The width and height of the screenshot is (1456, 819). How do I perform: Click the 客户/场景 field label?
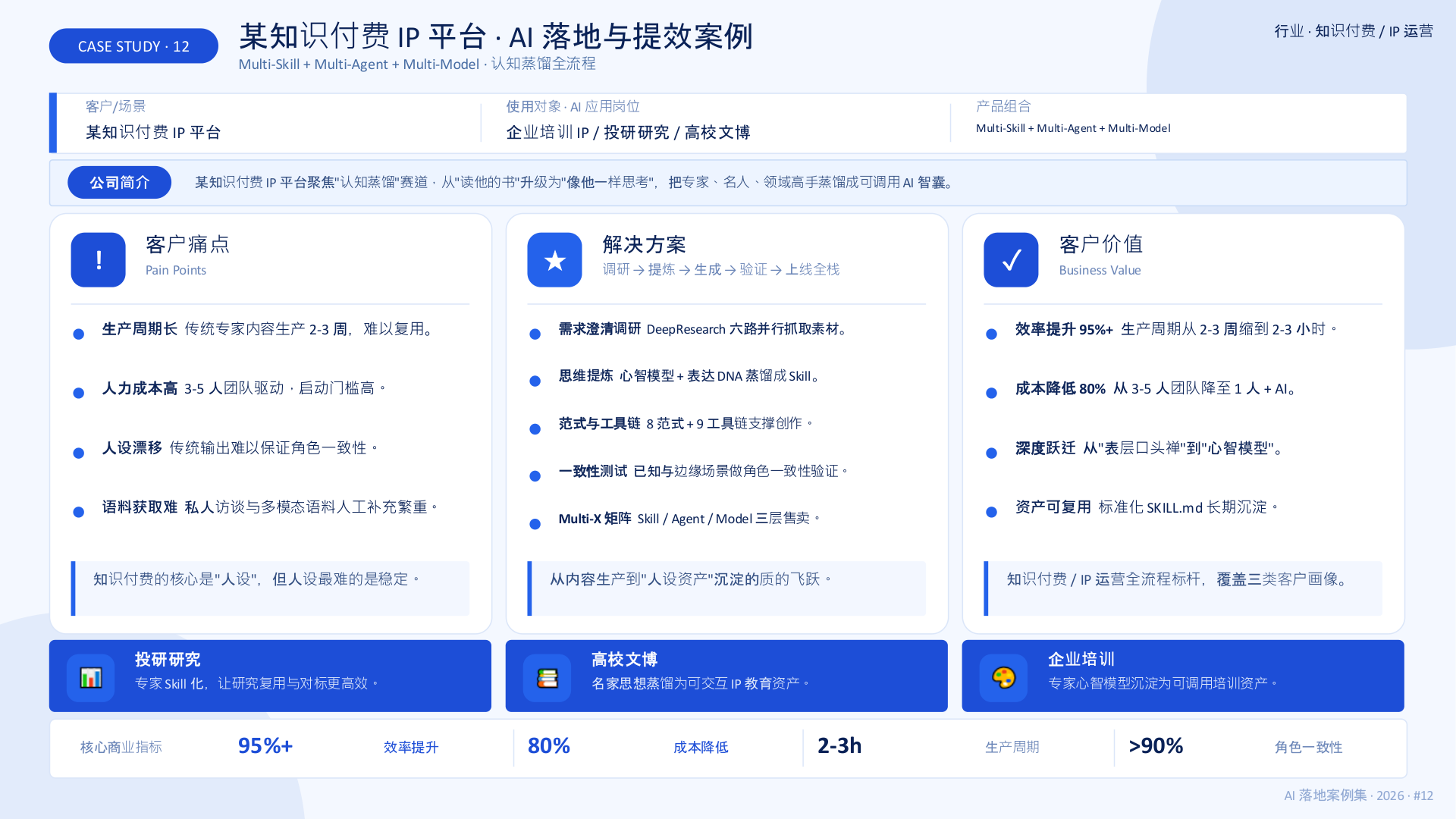[115, 106]
